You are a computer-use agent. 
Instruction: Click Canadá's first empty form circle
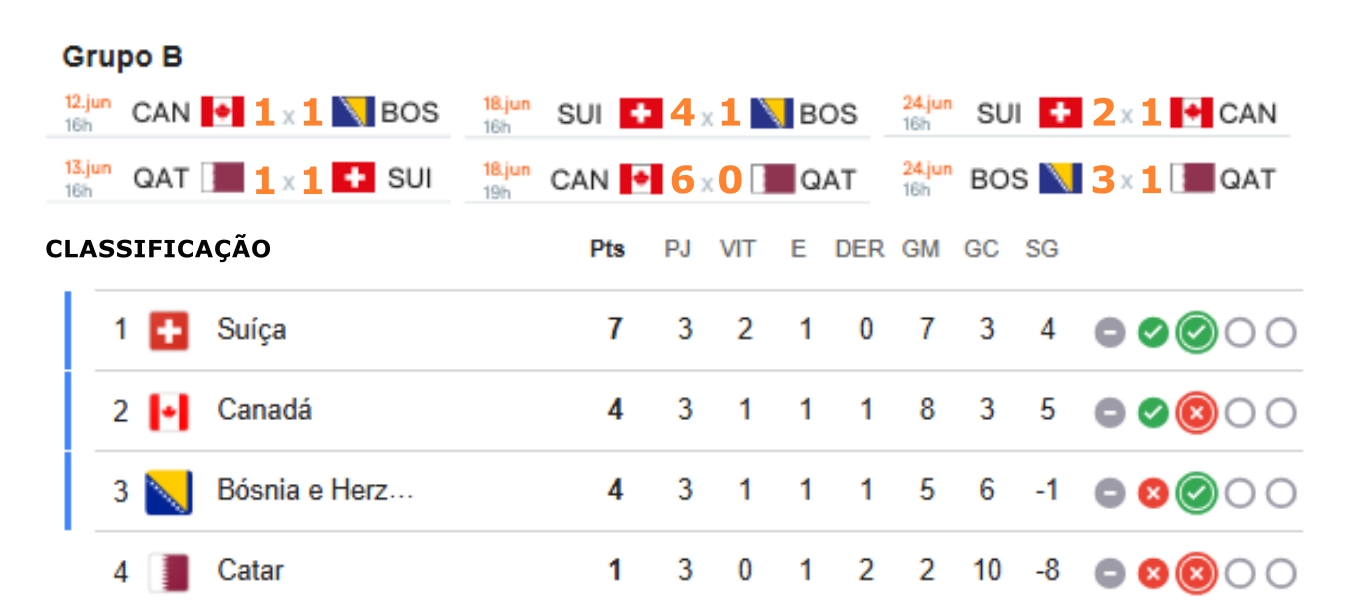tap(1239, 412)
